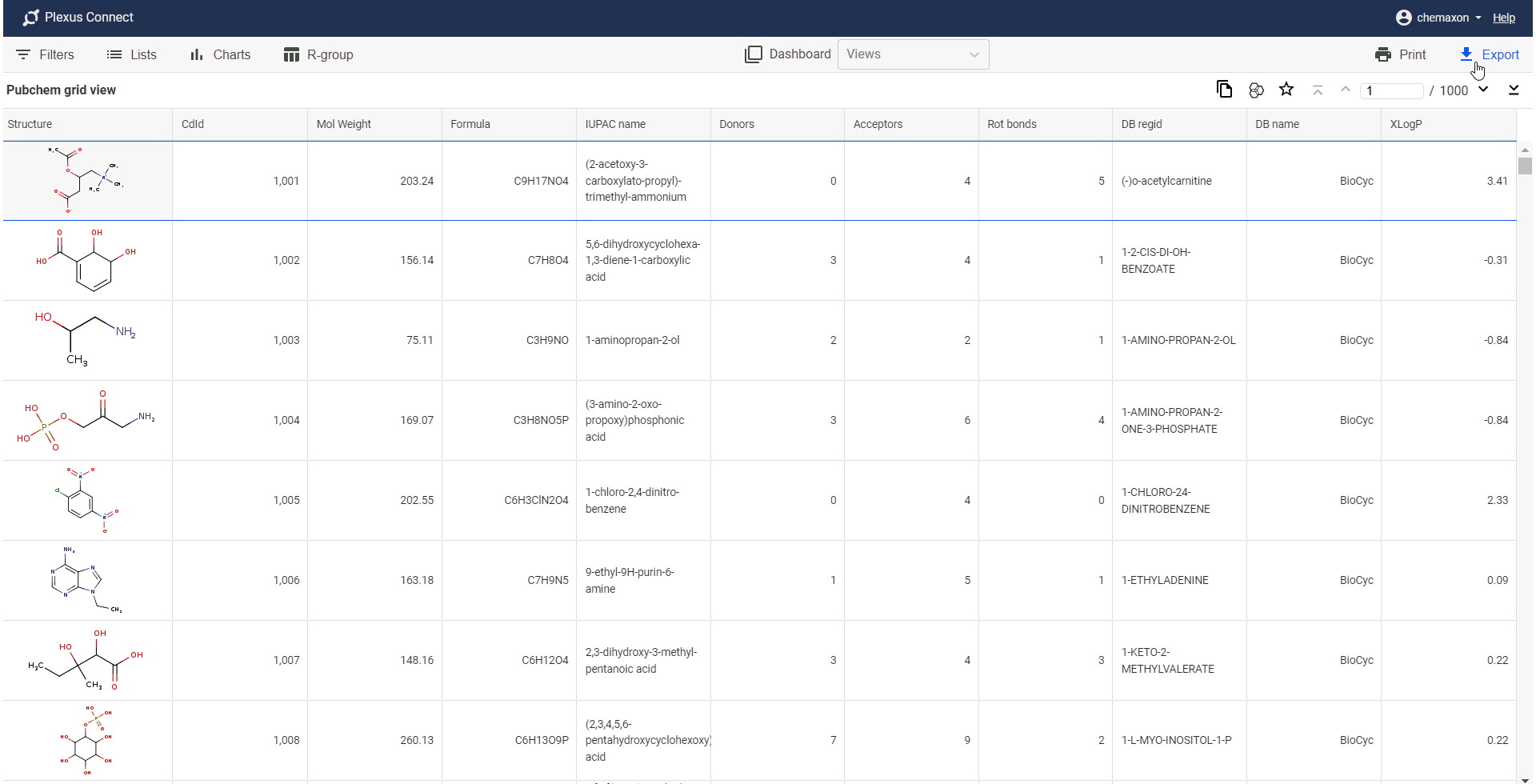Click the star favorite icon
The image size is (1536, 784).
[1286, 90]
